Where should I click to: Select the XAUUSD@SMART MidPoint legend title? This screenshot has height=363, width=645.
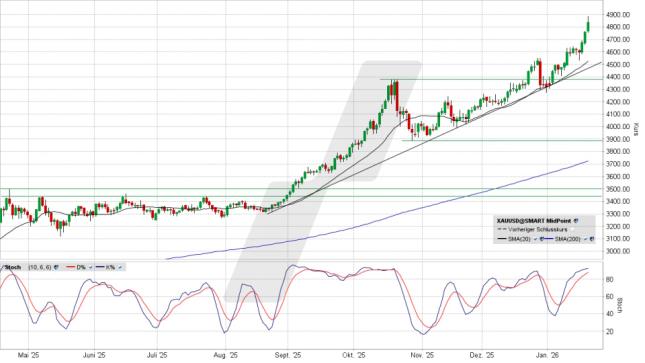pos(534,221)
